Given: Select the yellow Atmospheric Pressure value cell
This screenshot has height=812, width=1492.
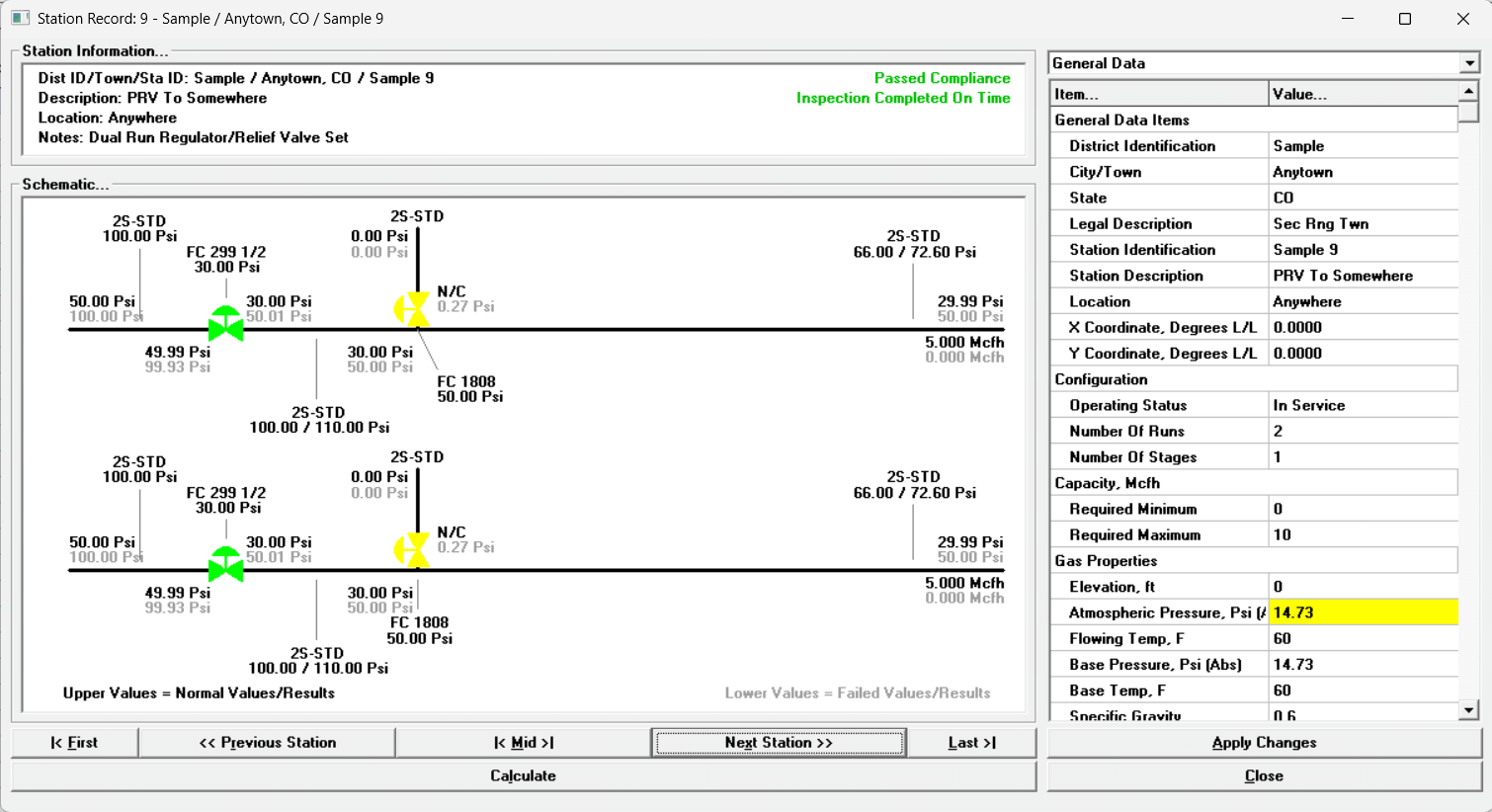Looking at the screenshot, I should coord(1364,612).
